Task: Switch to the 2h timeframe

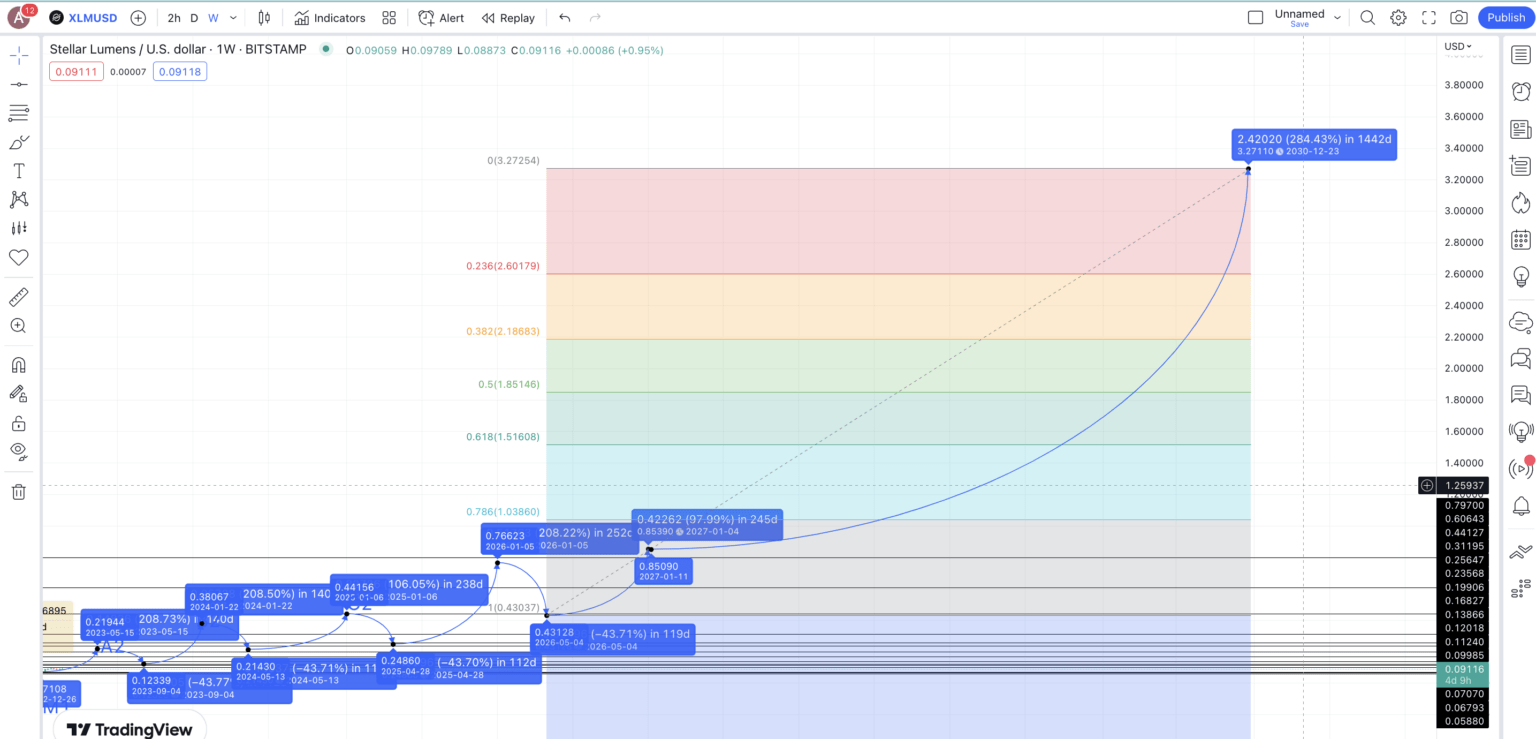Action: 174,18
